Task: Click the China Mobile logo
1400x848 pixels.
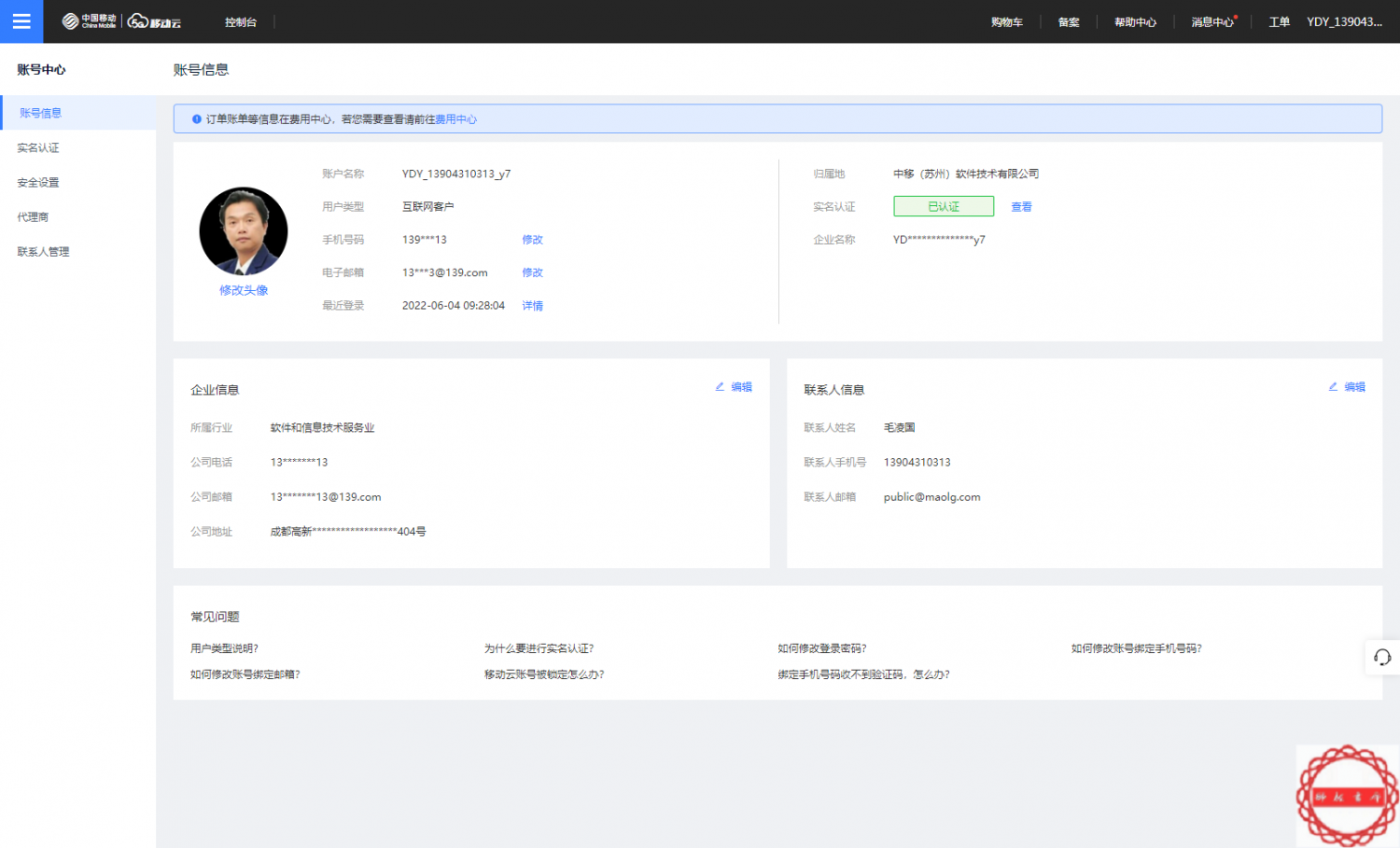Action: (89, 21)
